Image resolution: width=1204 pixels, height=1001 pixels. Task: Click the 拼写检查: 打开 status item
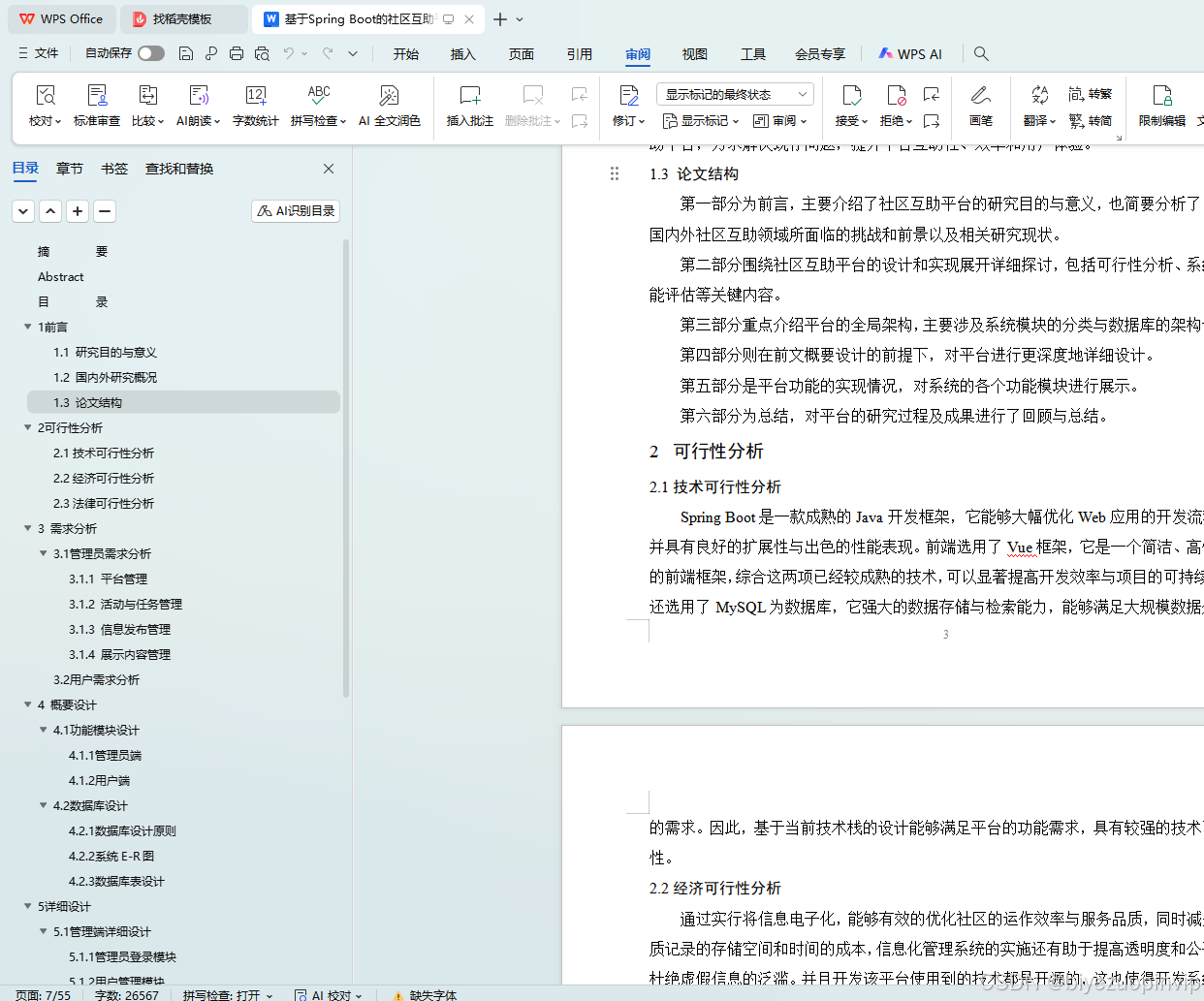[x=227, y=994]
